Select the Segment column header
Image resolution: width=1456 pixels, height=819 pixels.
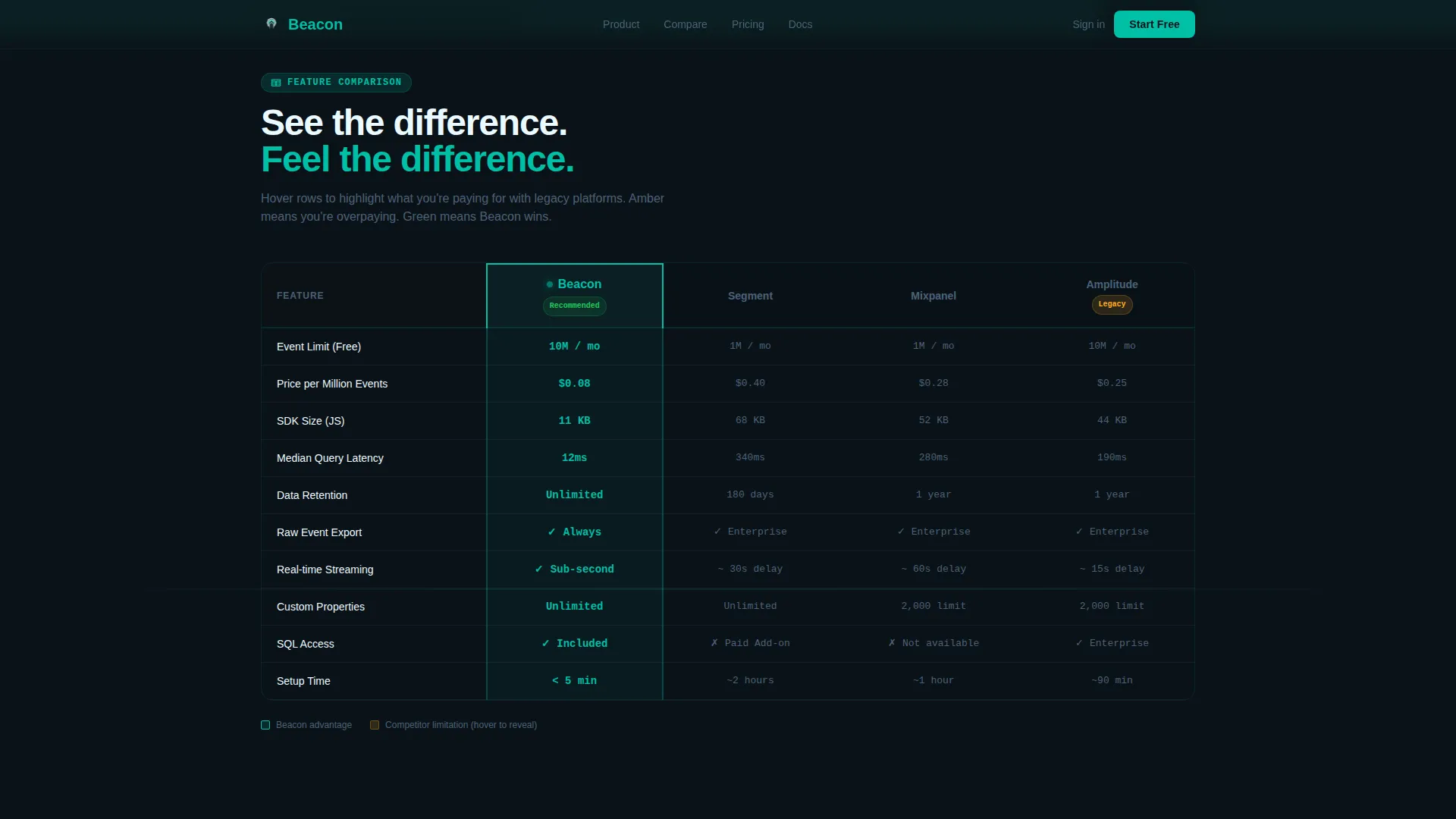750,296
